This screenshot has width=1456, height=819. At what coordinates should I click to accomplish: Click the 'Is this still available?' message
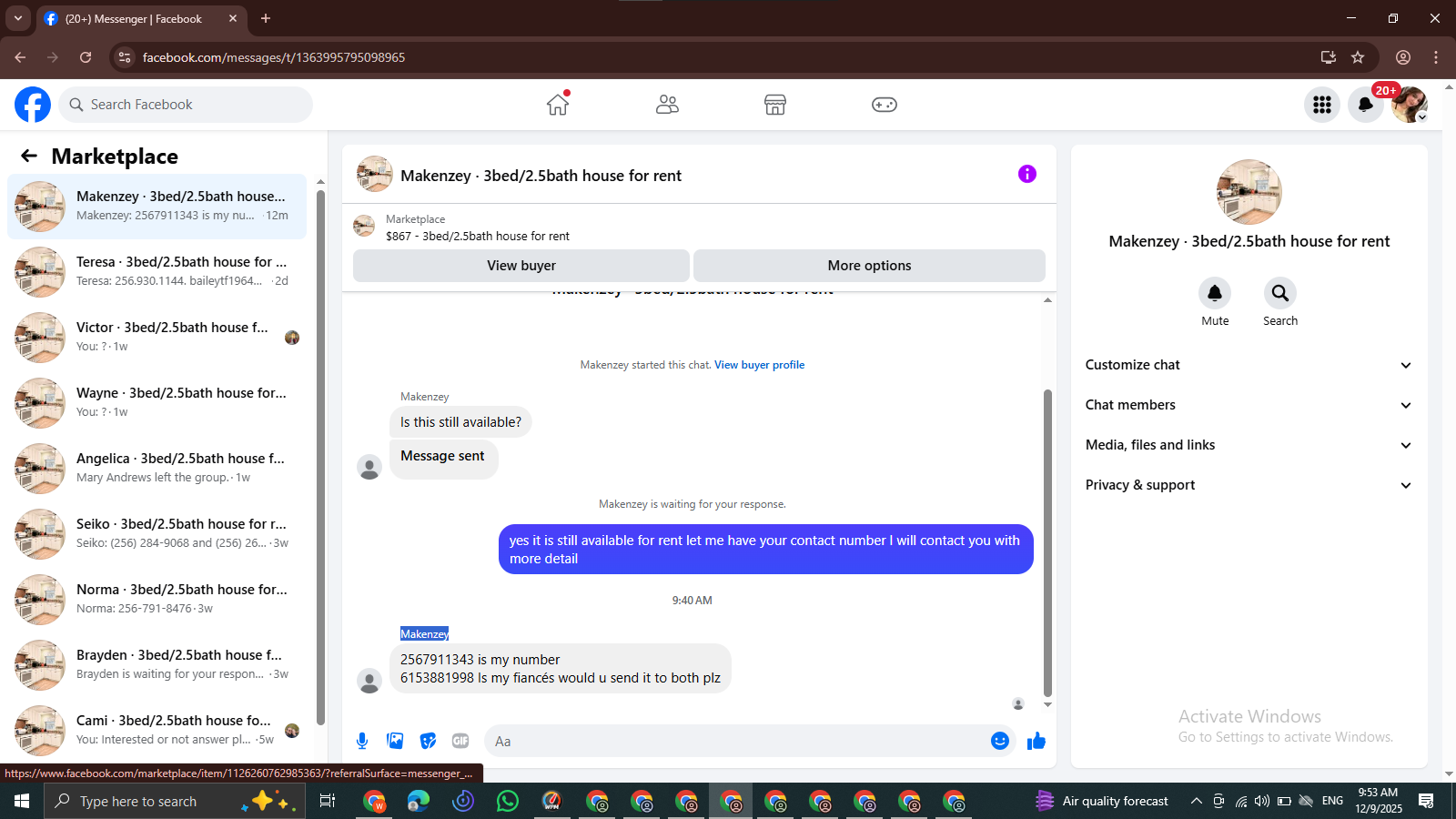pyautogui.click(x=460, y=422)
